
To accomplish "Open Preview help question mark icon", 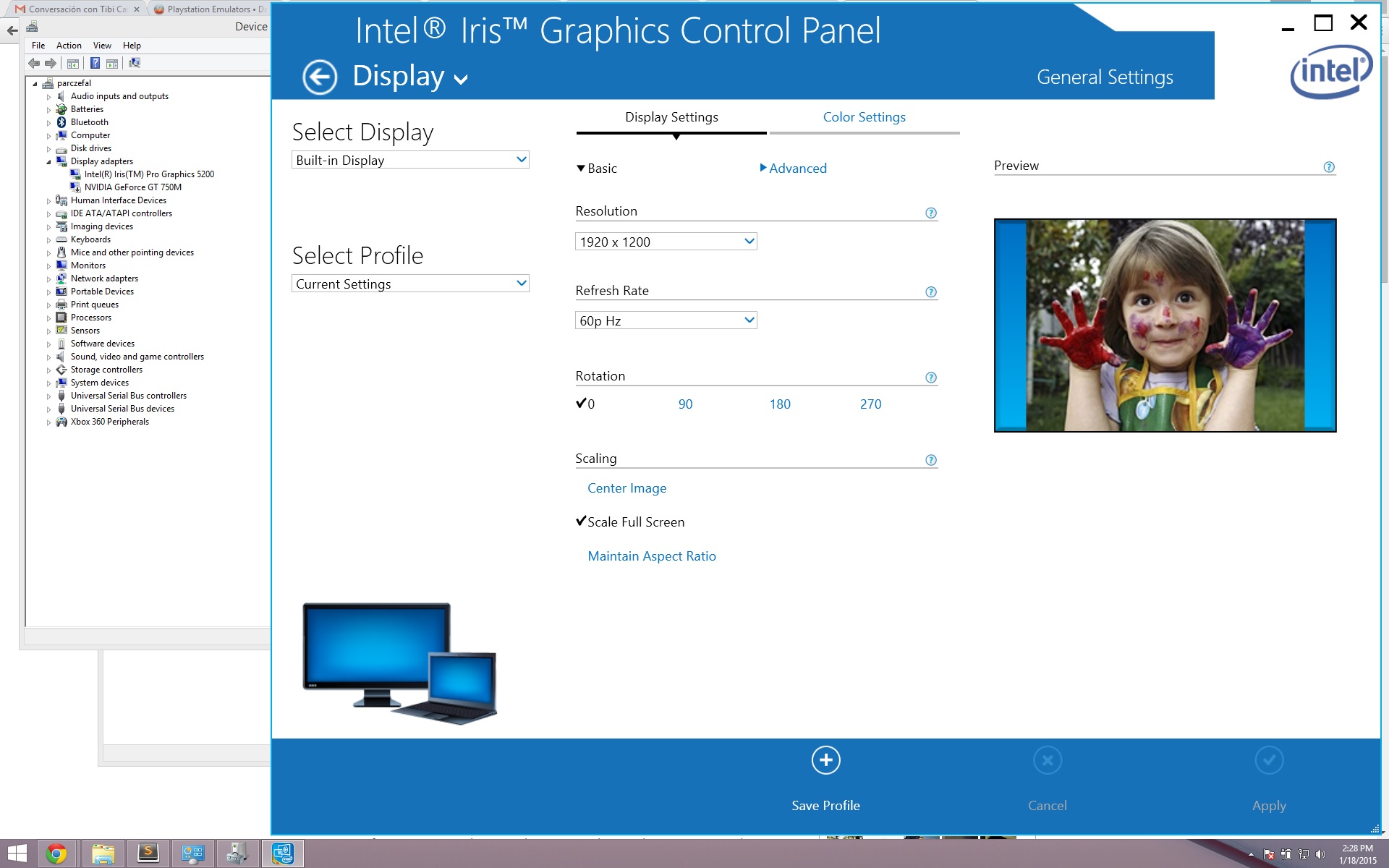I will (1329, 167).
